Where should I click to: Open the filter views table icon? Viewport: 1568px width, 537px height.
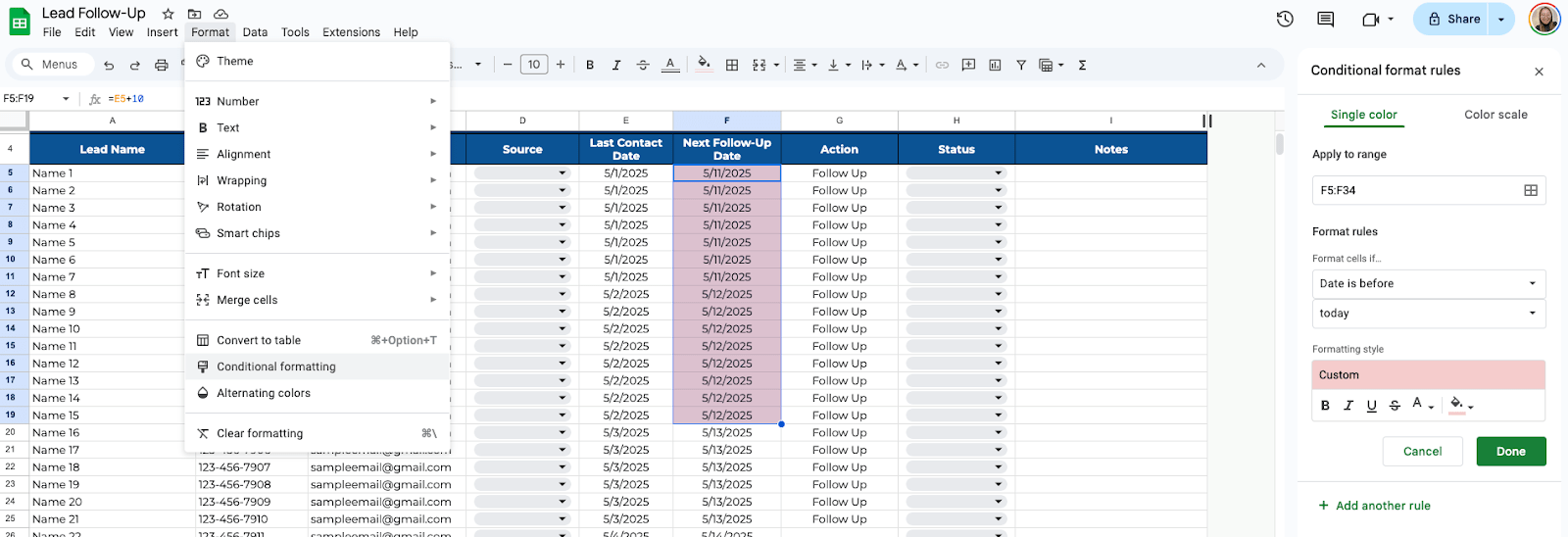tap(1047, 65)
